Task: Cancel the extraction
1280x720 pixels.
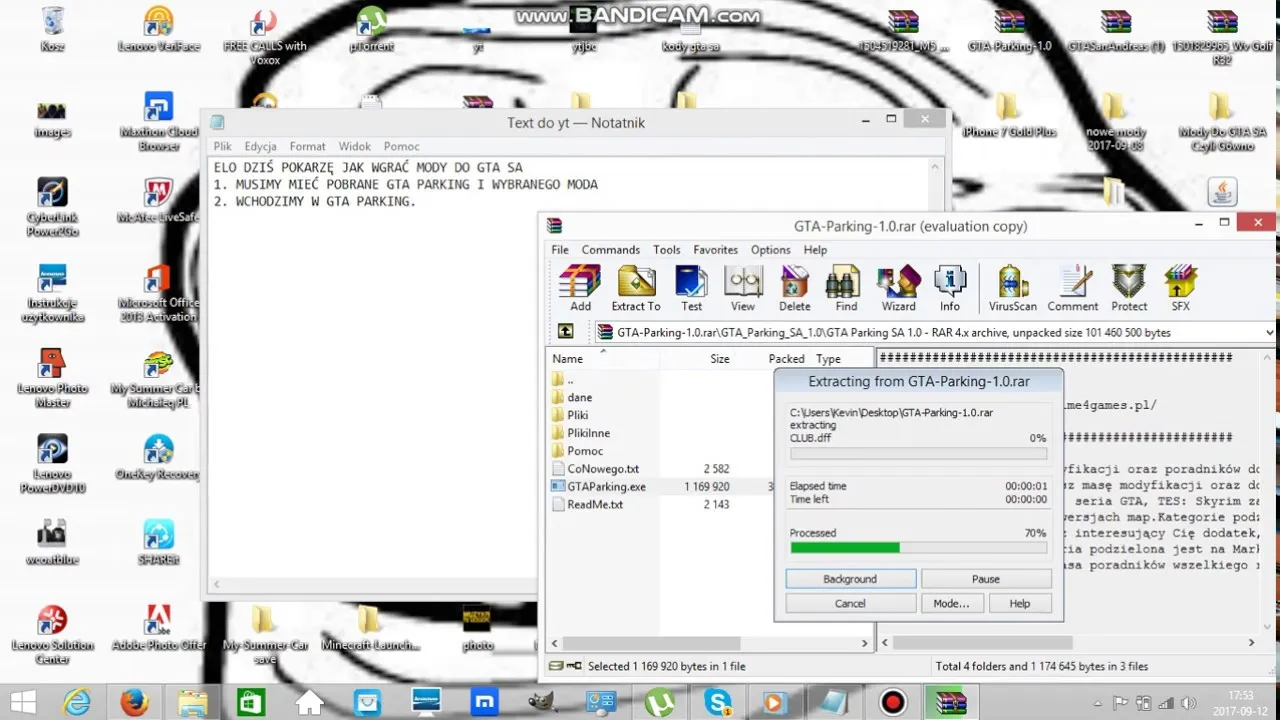Action: 850,604
